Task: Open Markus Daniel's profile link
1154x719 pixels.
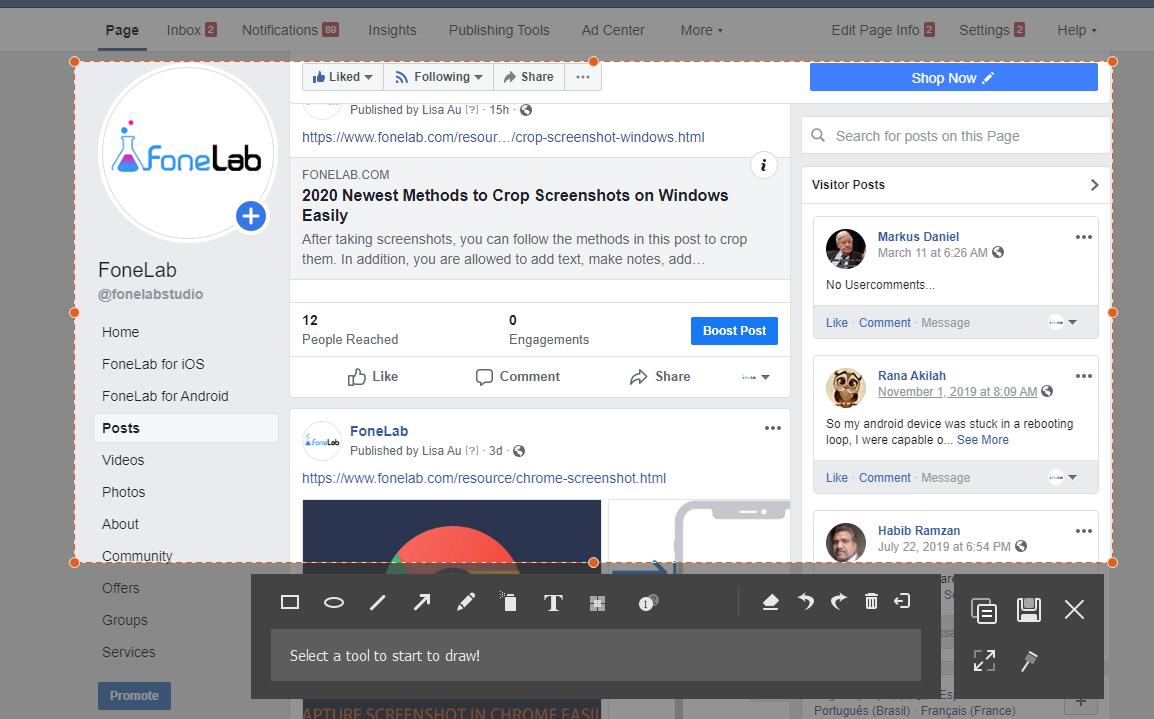Action: [918, 236]
